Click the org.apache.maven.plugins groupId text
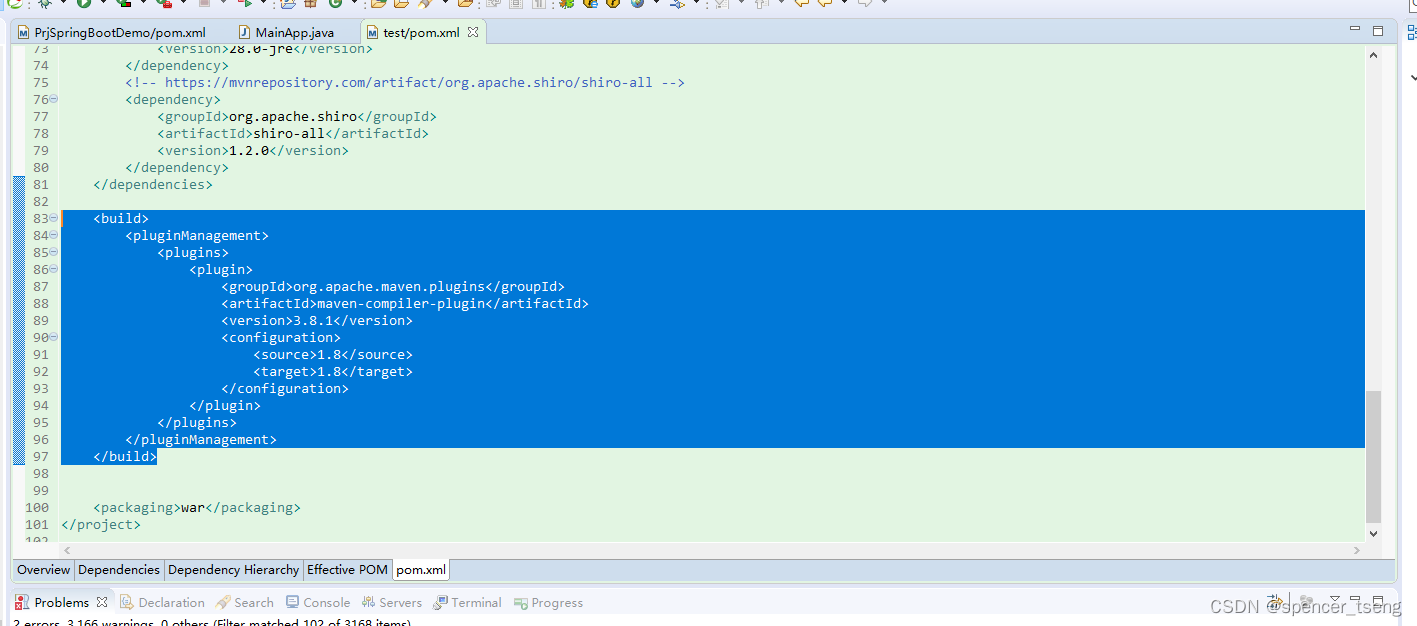Screen dimensions: 1417x626 click(x=389, y=286)
